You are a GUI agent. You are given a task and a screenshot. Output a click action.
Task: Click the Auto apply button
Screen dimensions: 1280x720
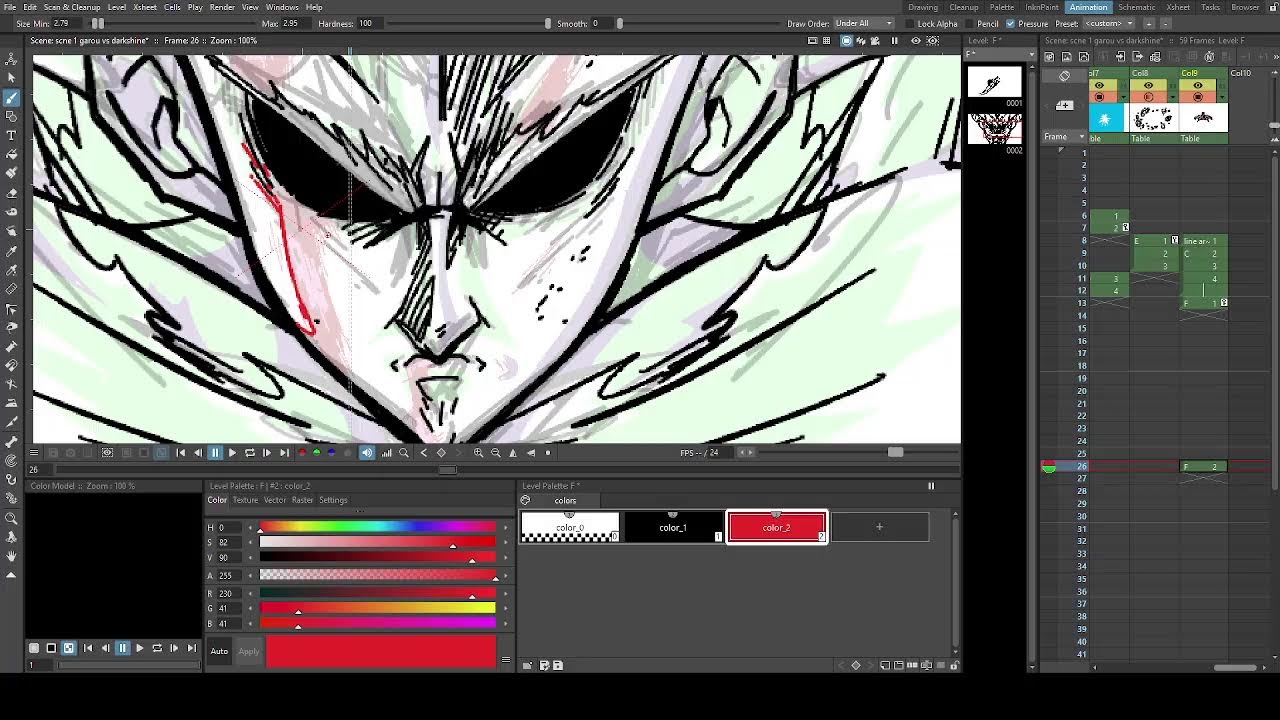pos(219,652)
